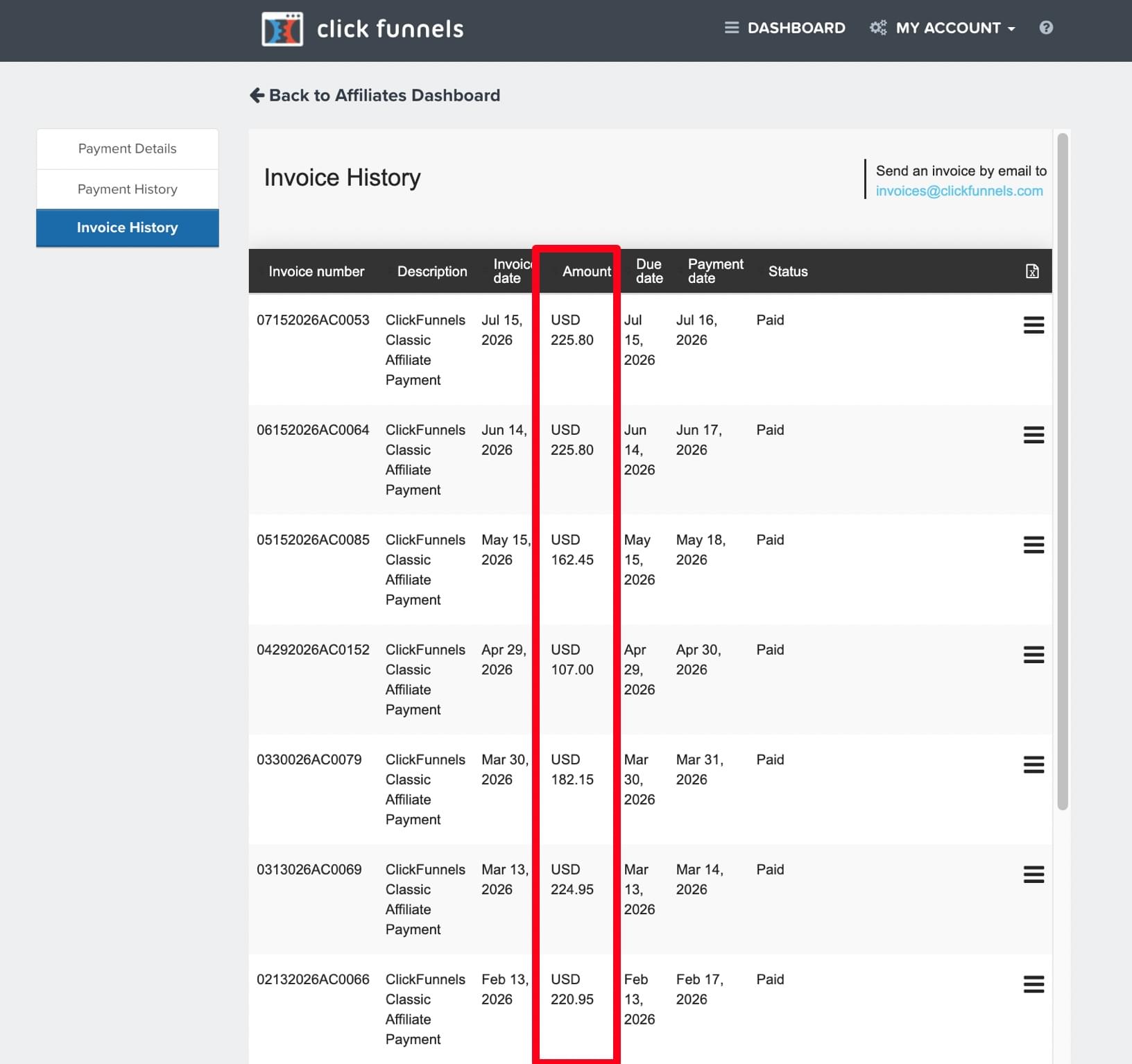This screenshot has width=1132, height=1064.
Task: Click the USD 162.45 amount
Action: click(572, 549)
